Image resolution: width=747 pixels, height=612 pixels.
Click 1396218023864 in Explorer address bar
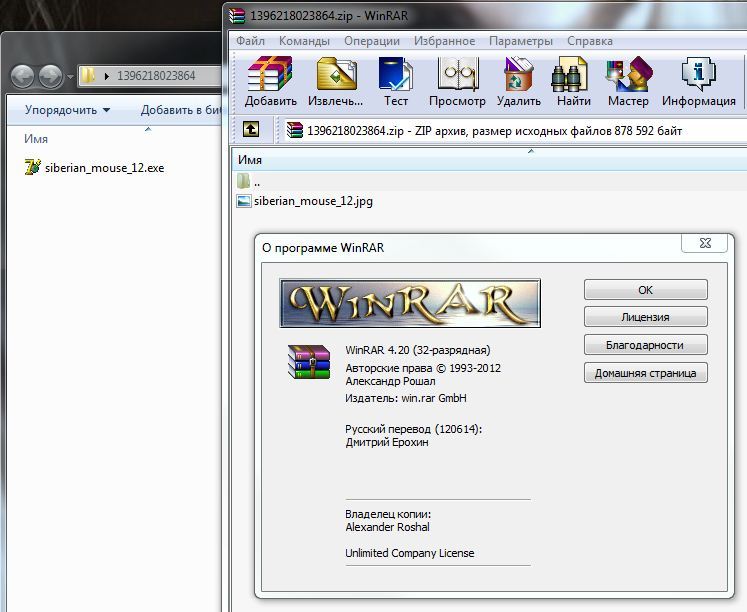pyautogui.click(x=156, y=76)
